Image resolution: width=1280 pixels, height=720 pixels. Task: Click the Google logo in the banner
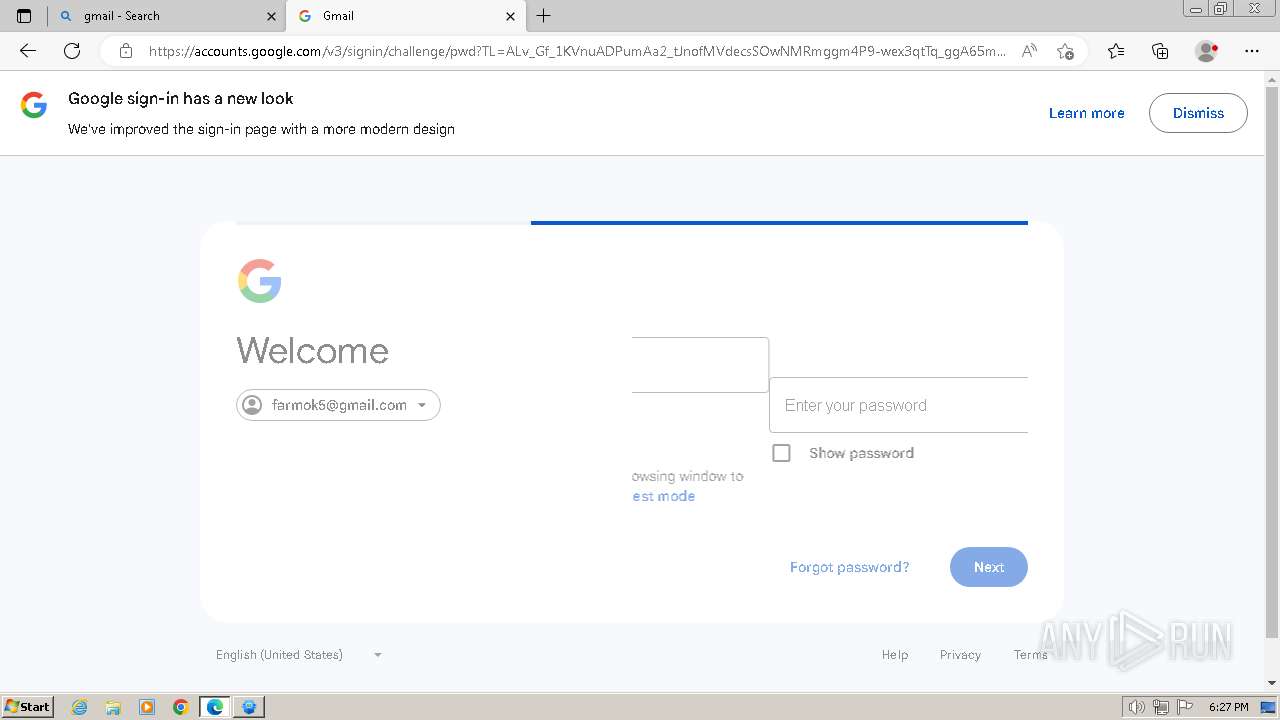pyautogui.click(x=34, y=105)
